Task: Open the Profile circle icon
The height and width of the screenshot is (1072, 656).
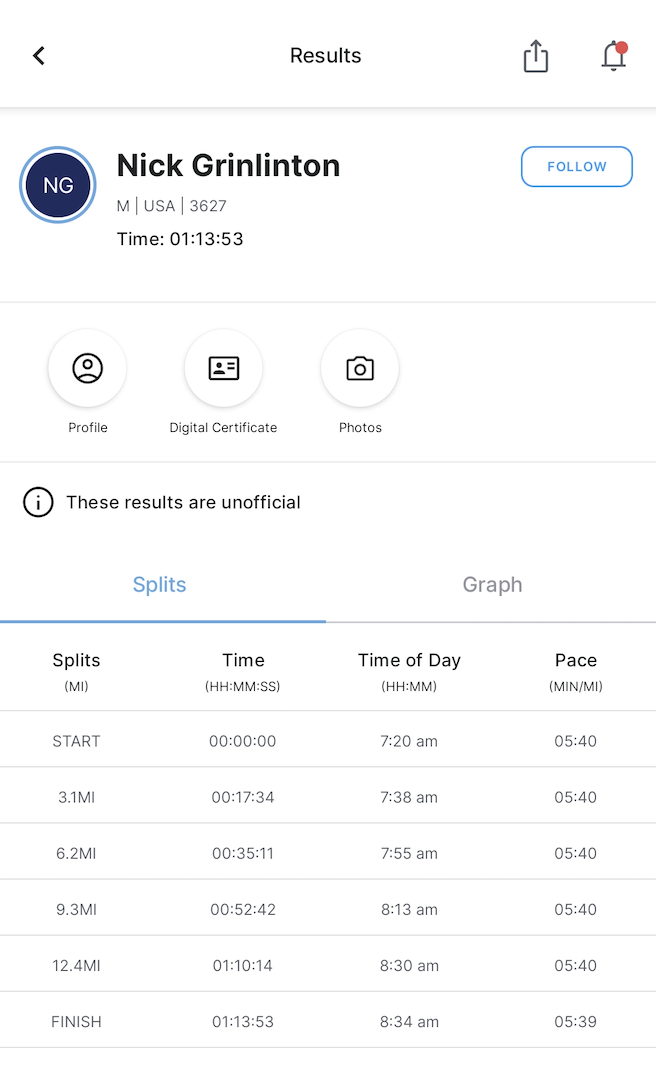Action: pyautogui.click(x=88, y=368)
